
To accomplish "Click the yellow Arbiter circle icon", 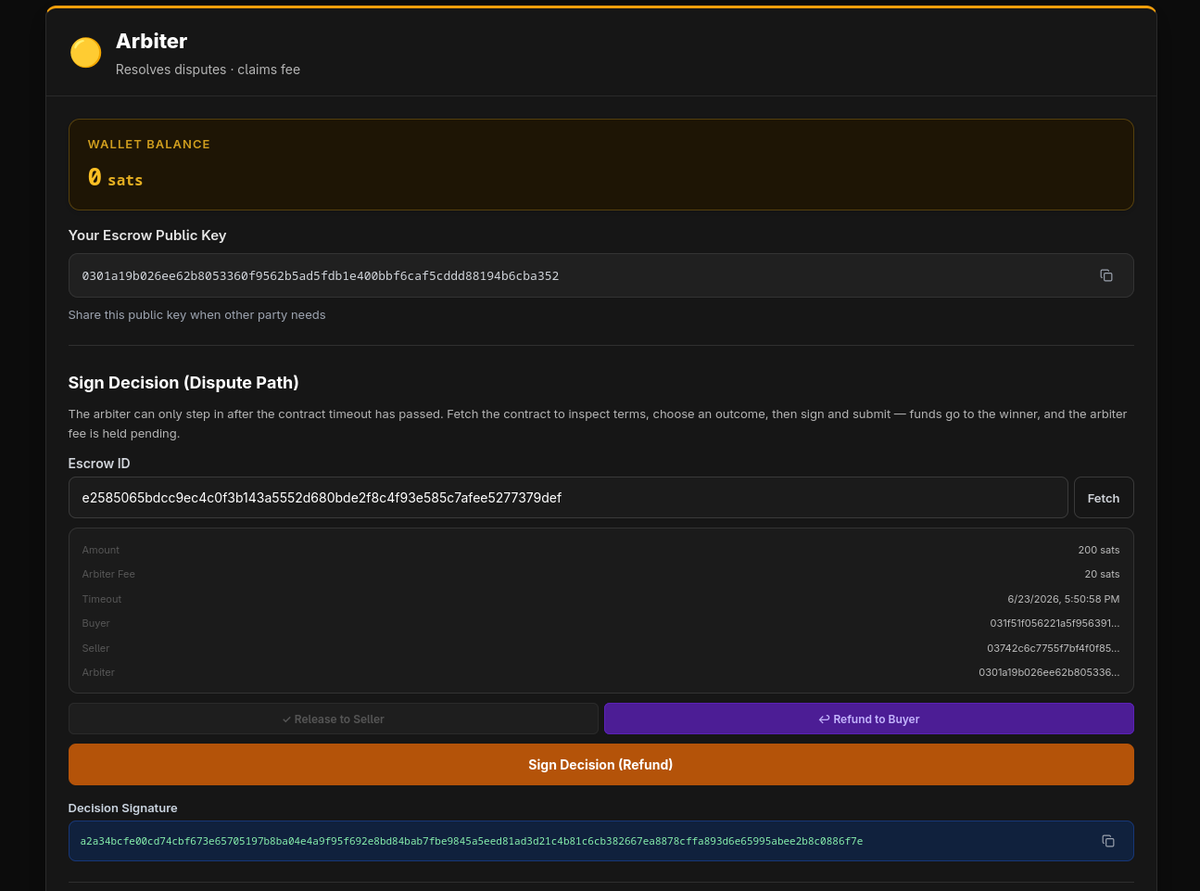I will 85,53.
